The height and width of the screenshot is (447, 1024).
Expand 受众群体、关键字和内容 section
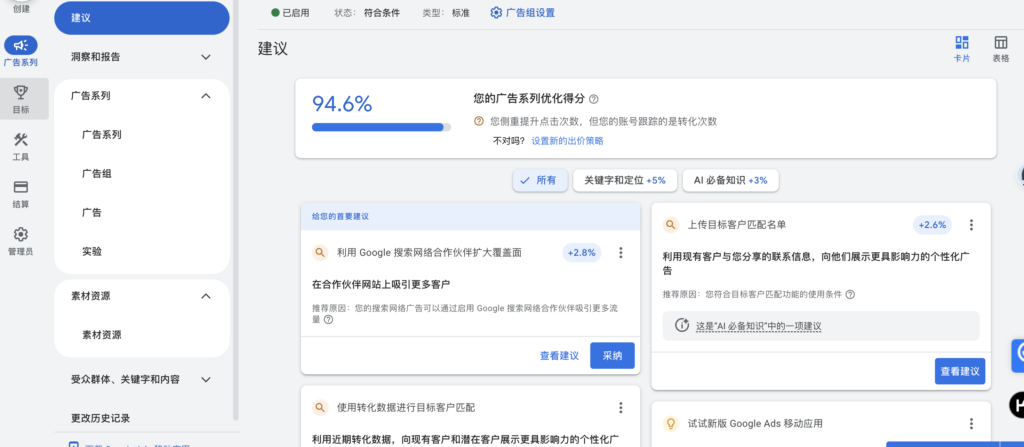click(x=206, y=379)
